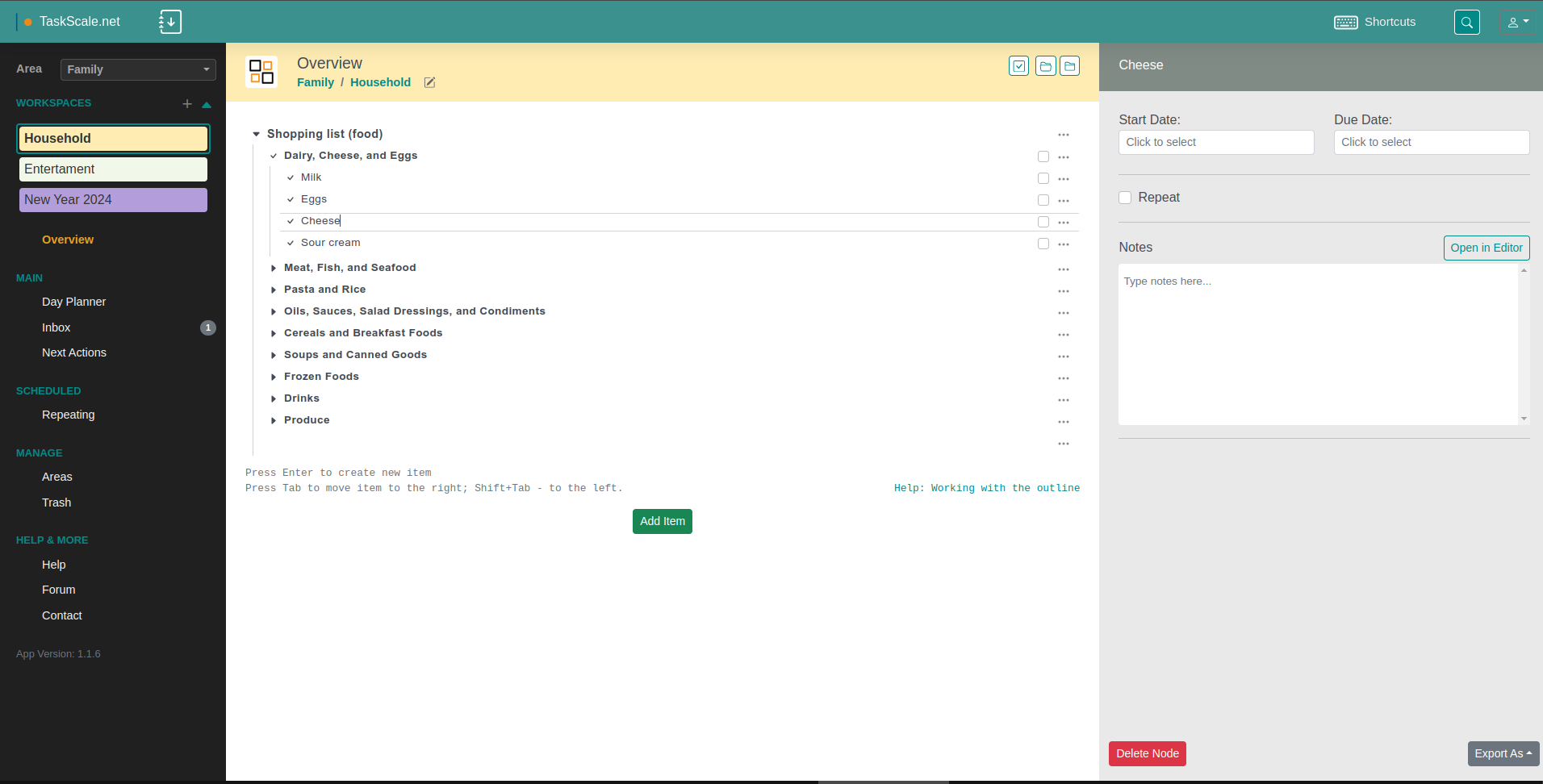The height and width of the screenshot is (784, 1543).
Task: Open the Area dropdown showing Family
Action: 137,69
